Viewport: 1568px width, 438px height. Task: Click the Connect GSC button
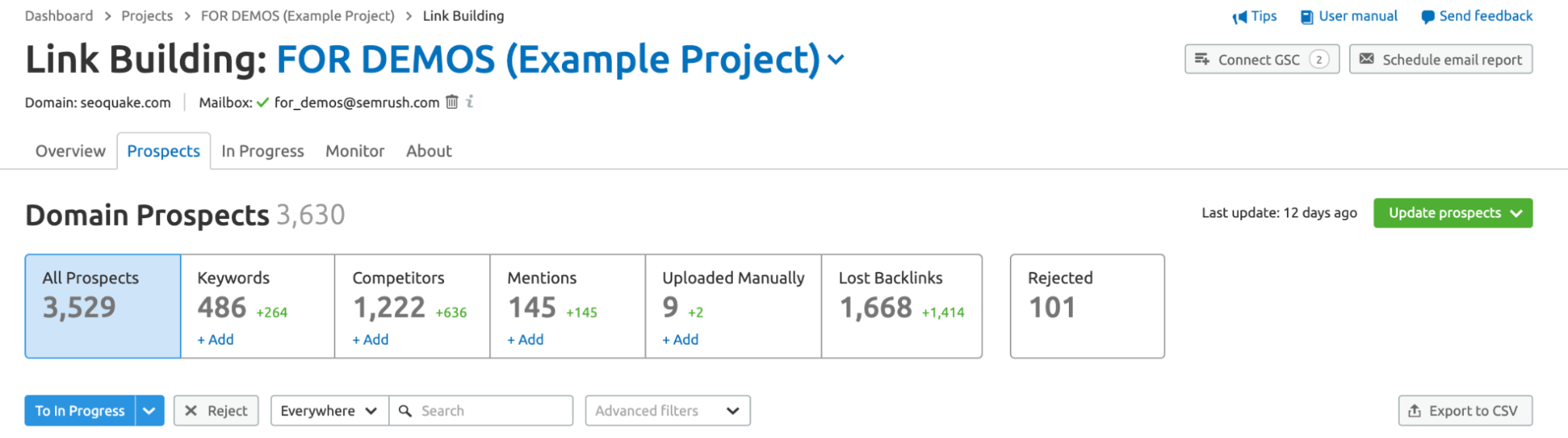click(1262, 60)
